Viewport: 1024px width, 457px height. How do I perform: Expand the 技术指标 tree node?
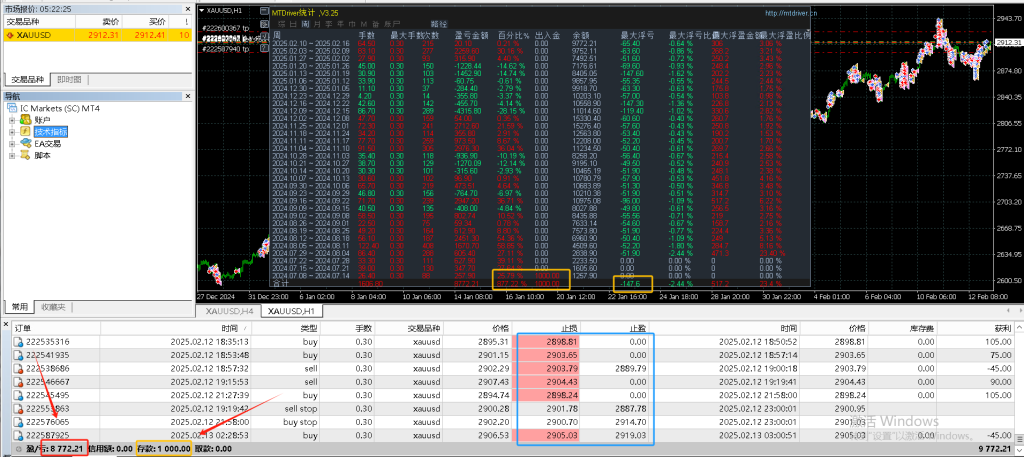12,132
